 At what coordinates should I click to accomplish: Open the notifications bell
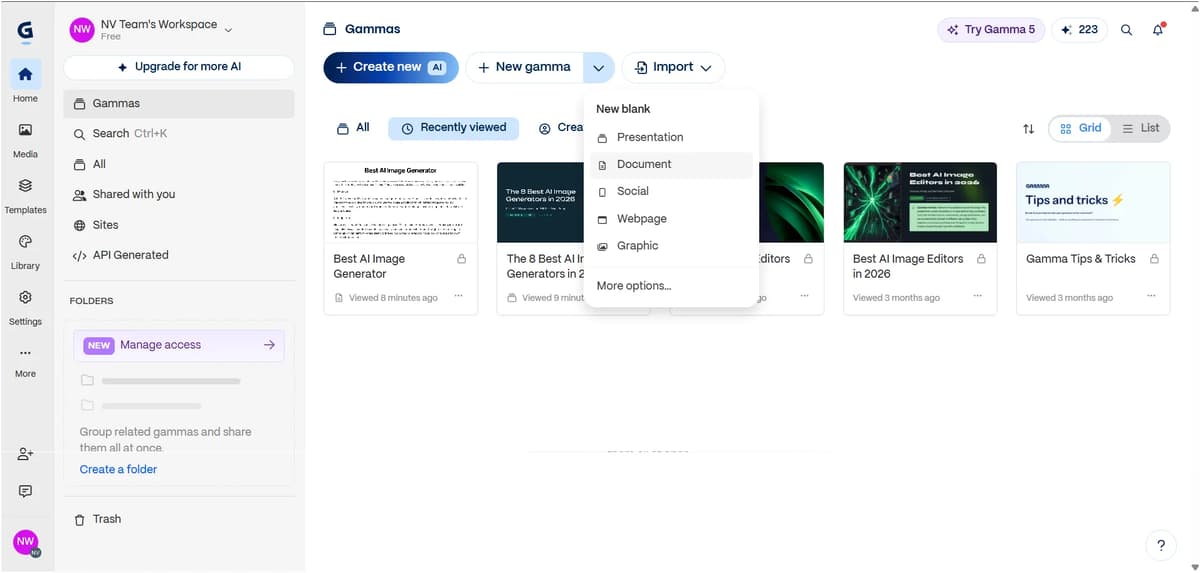tap(1158, 30)
